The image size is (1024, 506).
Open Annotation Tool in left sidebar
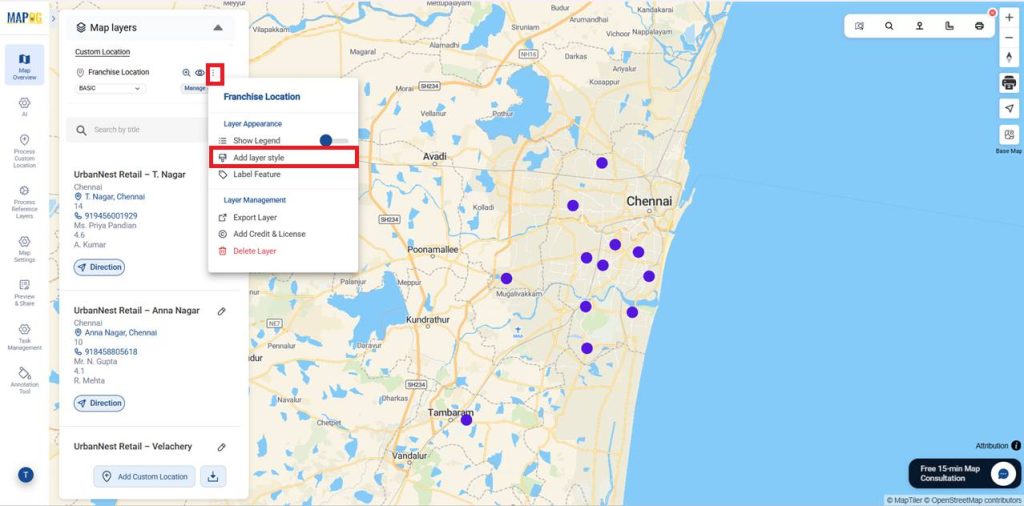click(x=24, y=378)
